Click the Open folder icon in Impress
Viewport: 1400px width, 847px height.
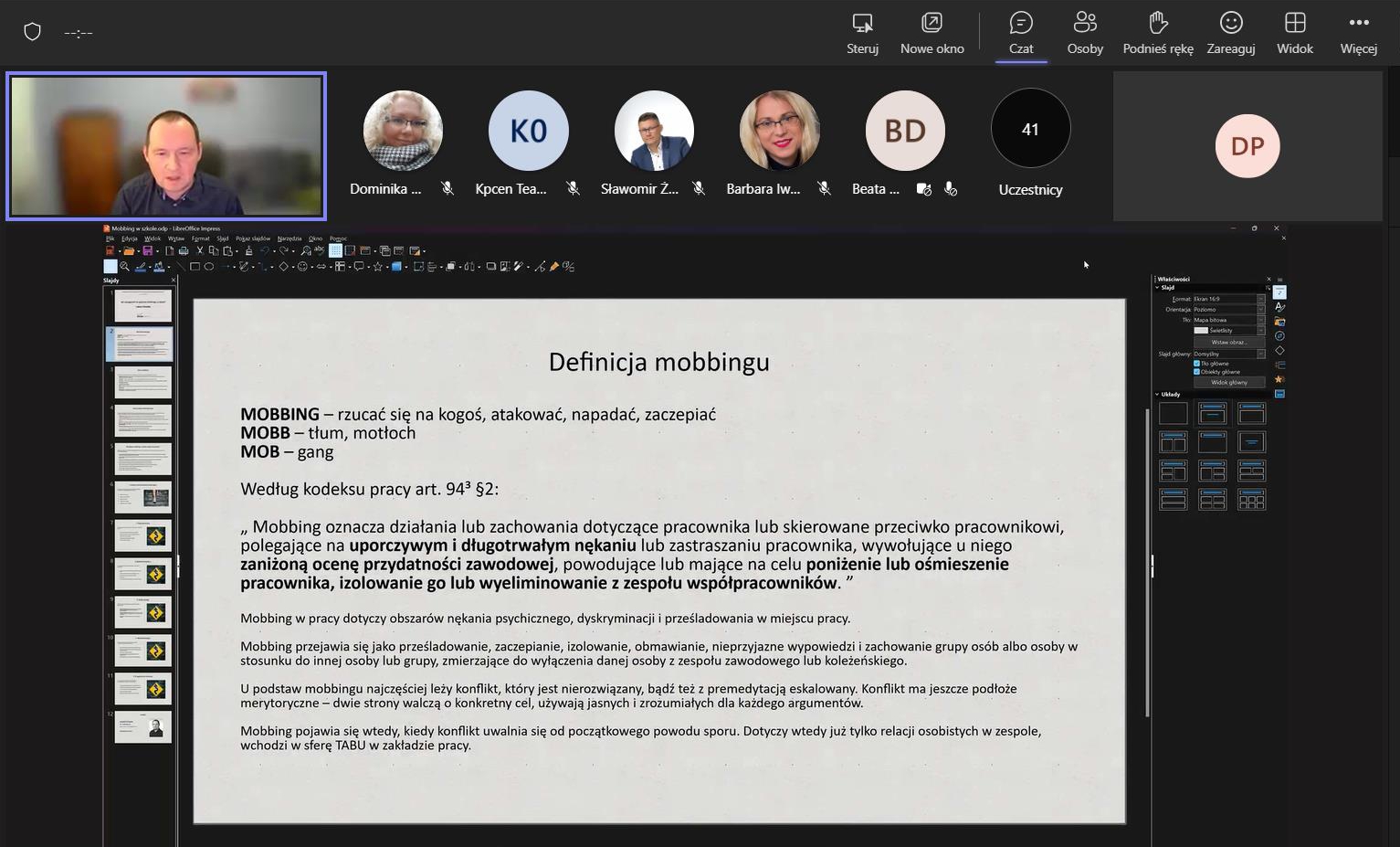pyautogui.click(x=129, y=250)
